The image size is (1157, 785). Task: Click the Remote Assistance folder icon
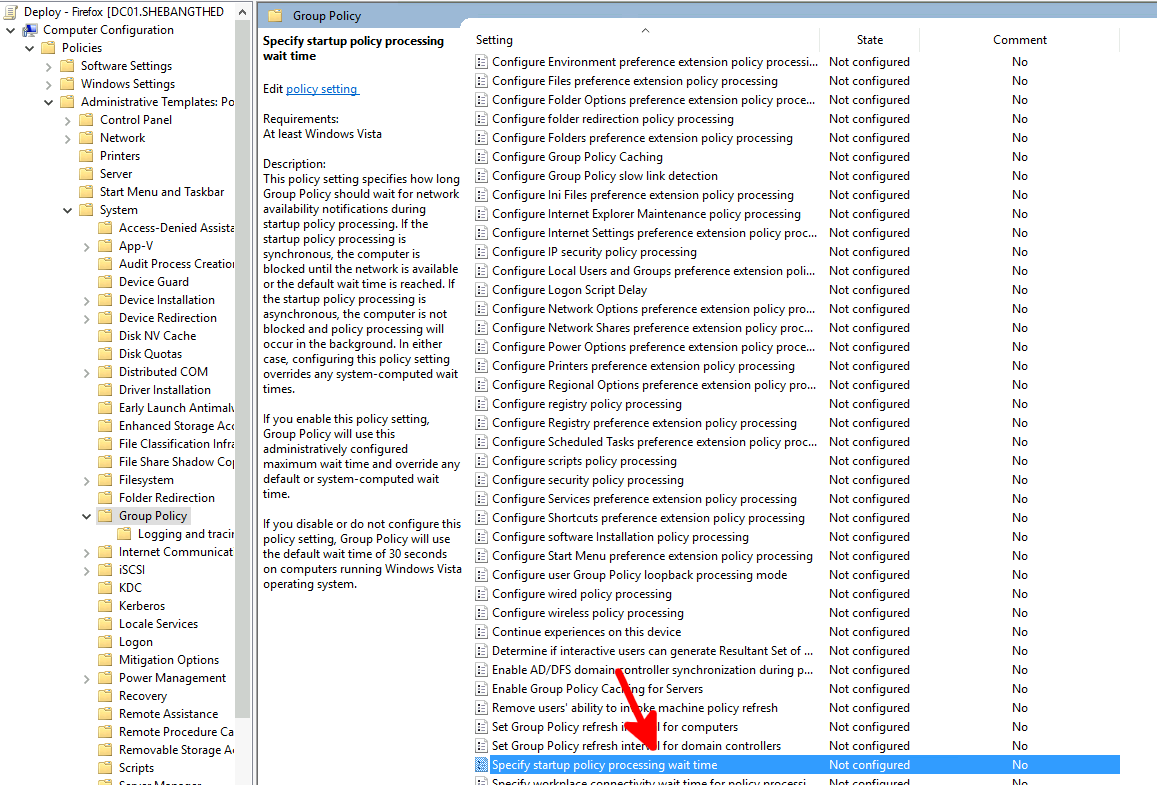point(104,713)
